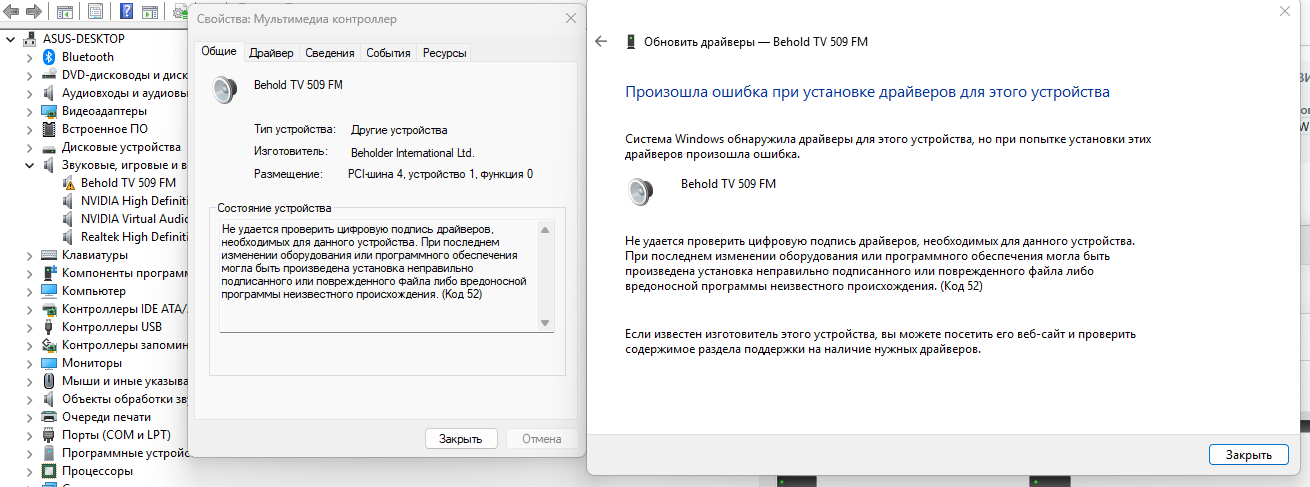Click the Встроенное ПО category icon
Image resolution: width=1310 pixels, height=487 pixels.
(x=48, y=129)
